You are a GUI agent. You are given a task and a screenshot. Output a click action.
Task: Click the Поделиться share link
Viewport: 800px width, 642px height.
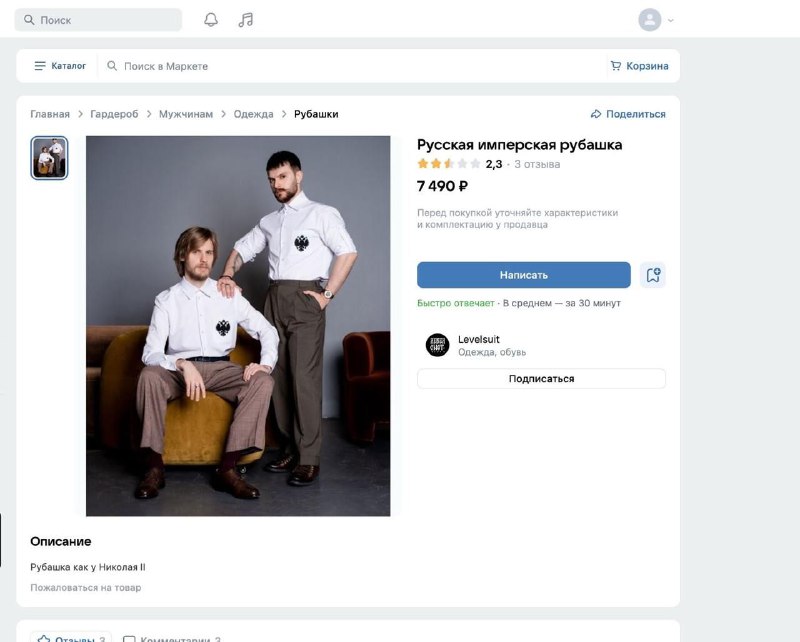[x=628, y=114]
